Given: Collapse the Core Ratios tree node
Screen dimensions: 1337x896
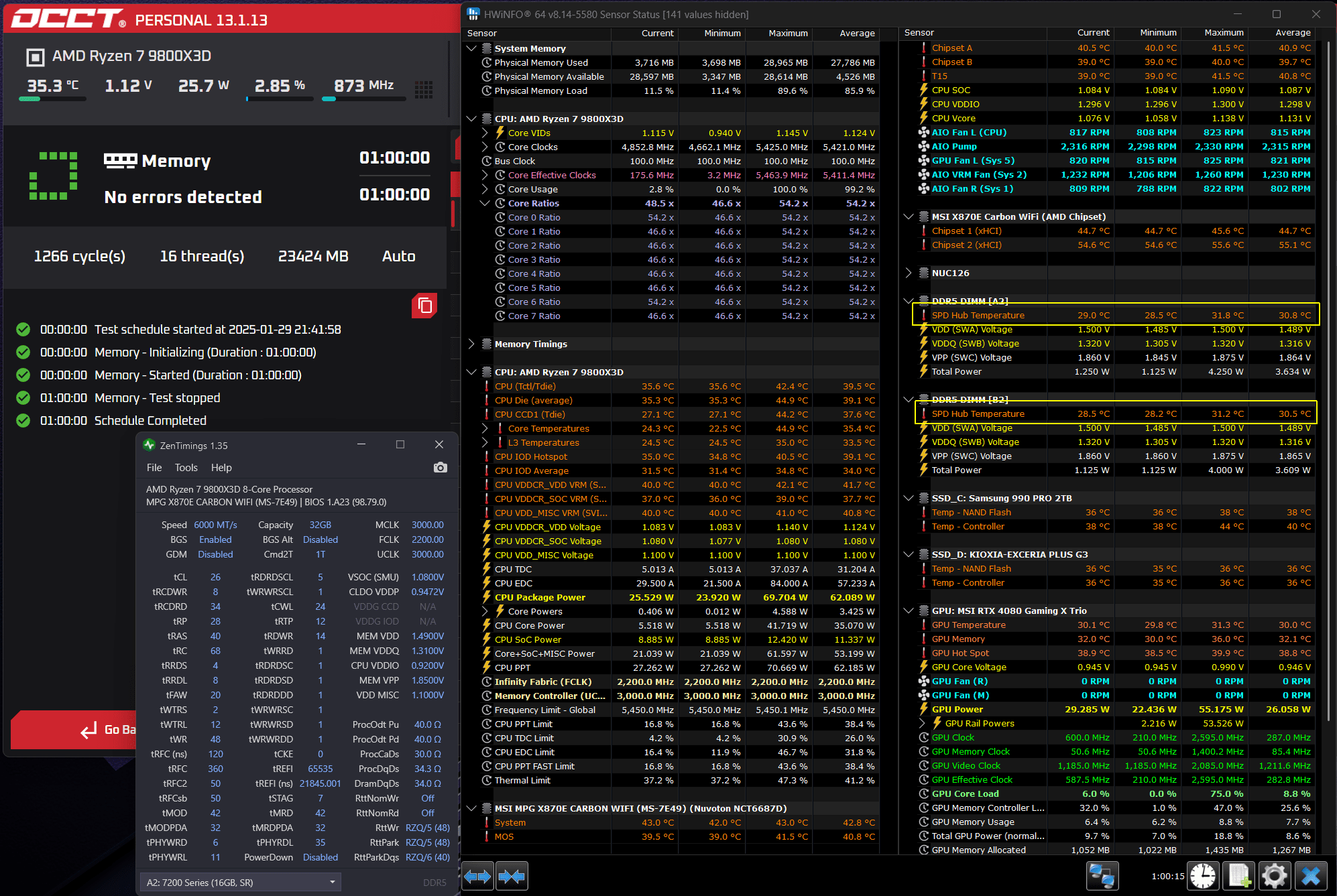Looking at the screenshot, I should (485, 203).
